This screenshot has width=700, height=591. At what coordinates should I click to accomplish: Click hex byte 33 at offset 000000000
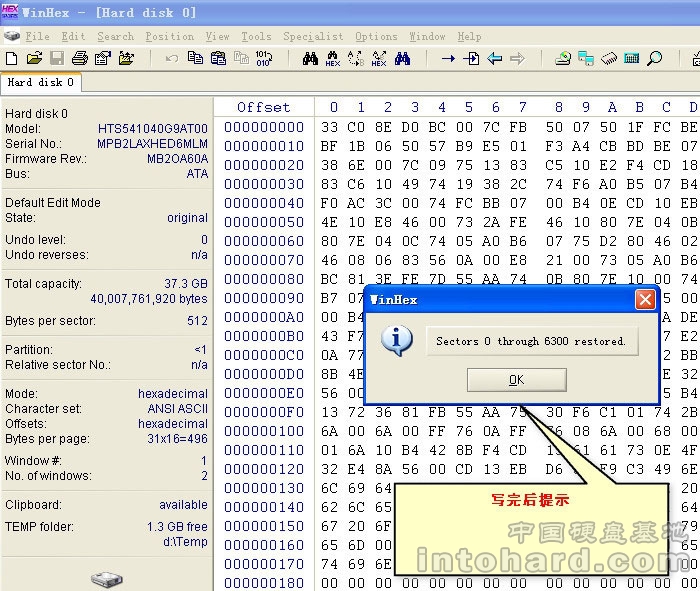(329, 127)
